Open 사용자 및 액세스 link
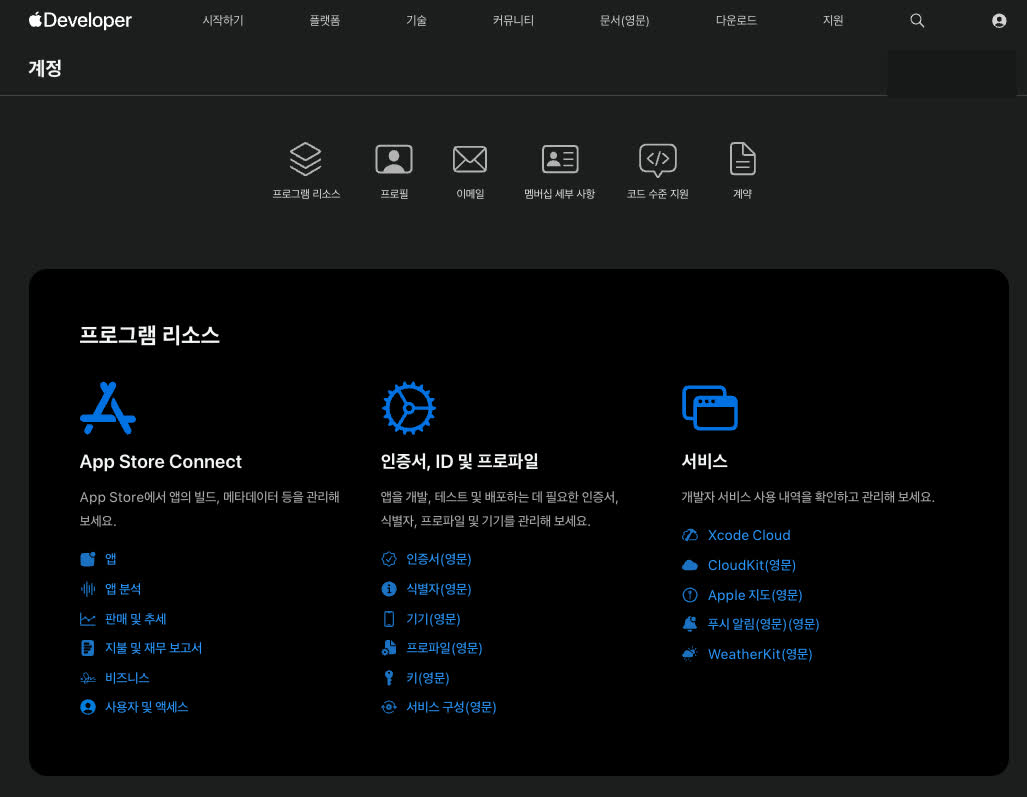 (147, 707)
